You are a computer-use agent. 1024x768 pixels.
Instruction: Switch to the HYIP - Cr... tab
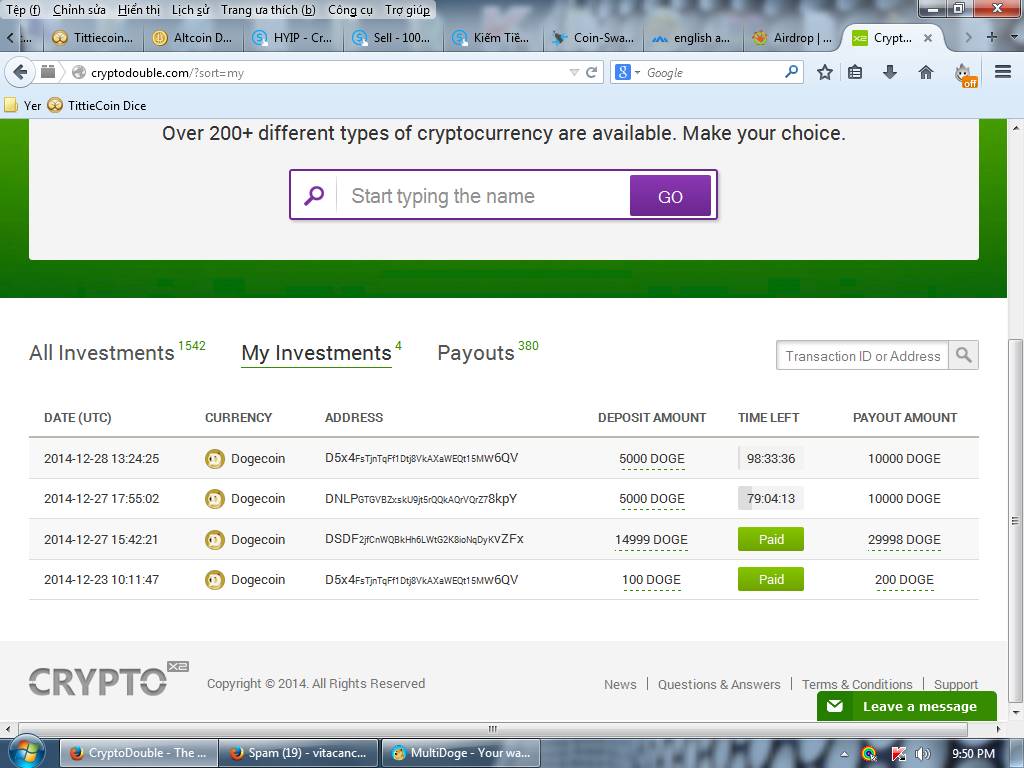[x=293, y=38]
